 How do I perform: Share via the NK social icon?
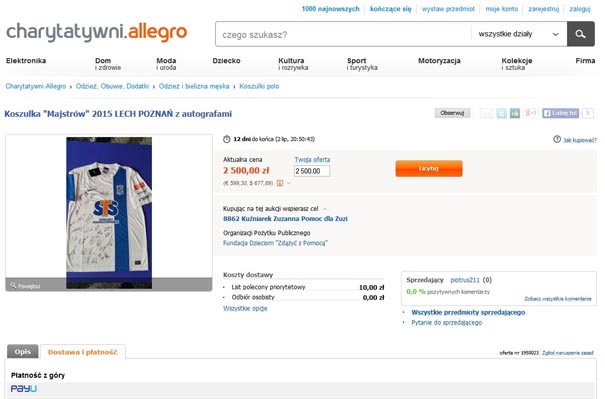tap(515, 113)
